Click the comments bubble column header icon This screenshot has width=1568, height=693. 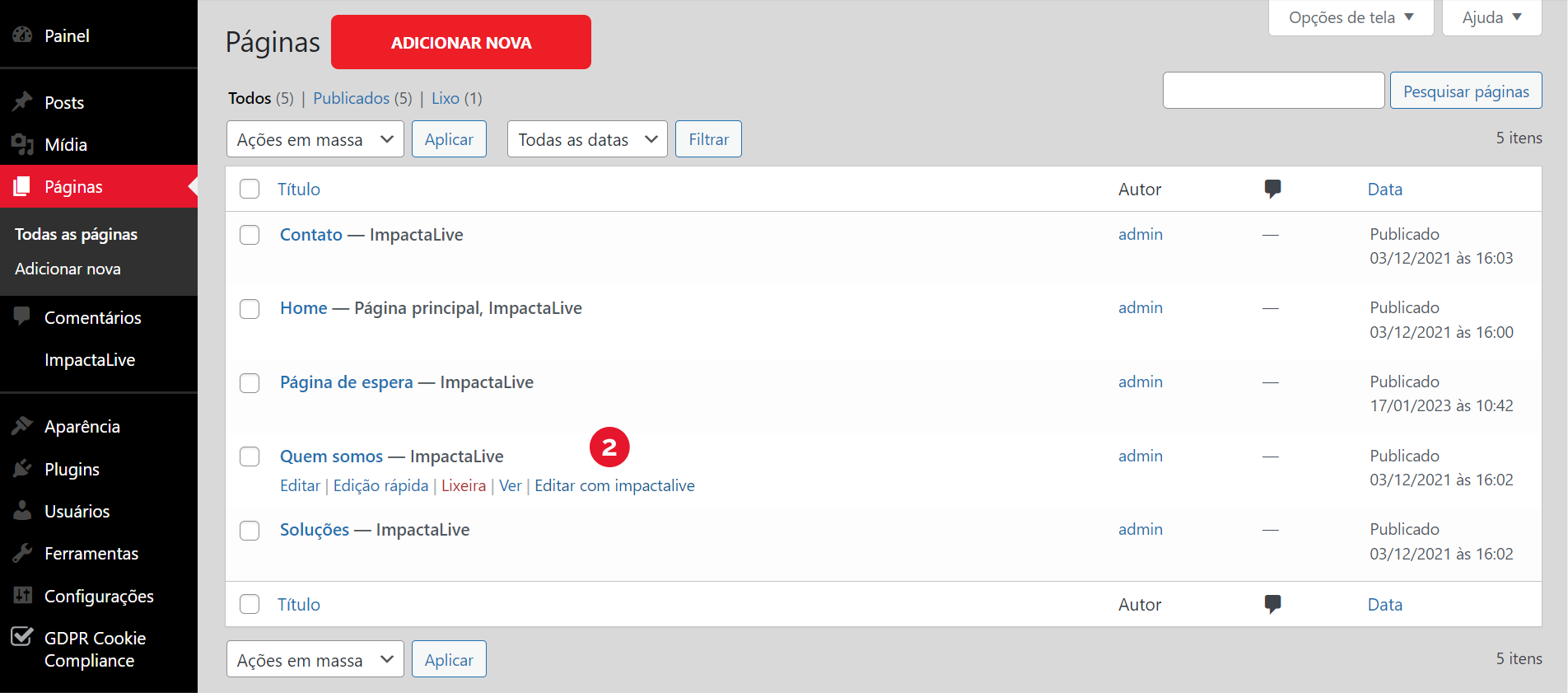click(x=1272, y=189)
